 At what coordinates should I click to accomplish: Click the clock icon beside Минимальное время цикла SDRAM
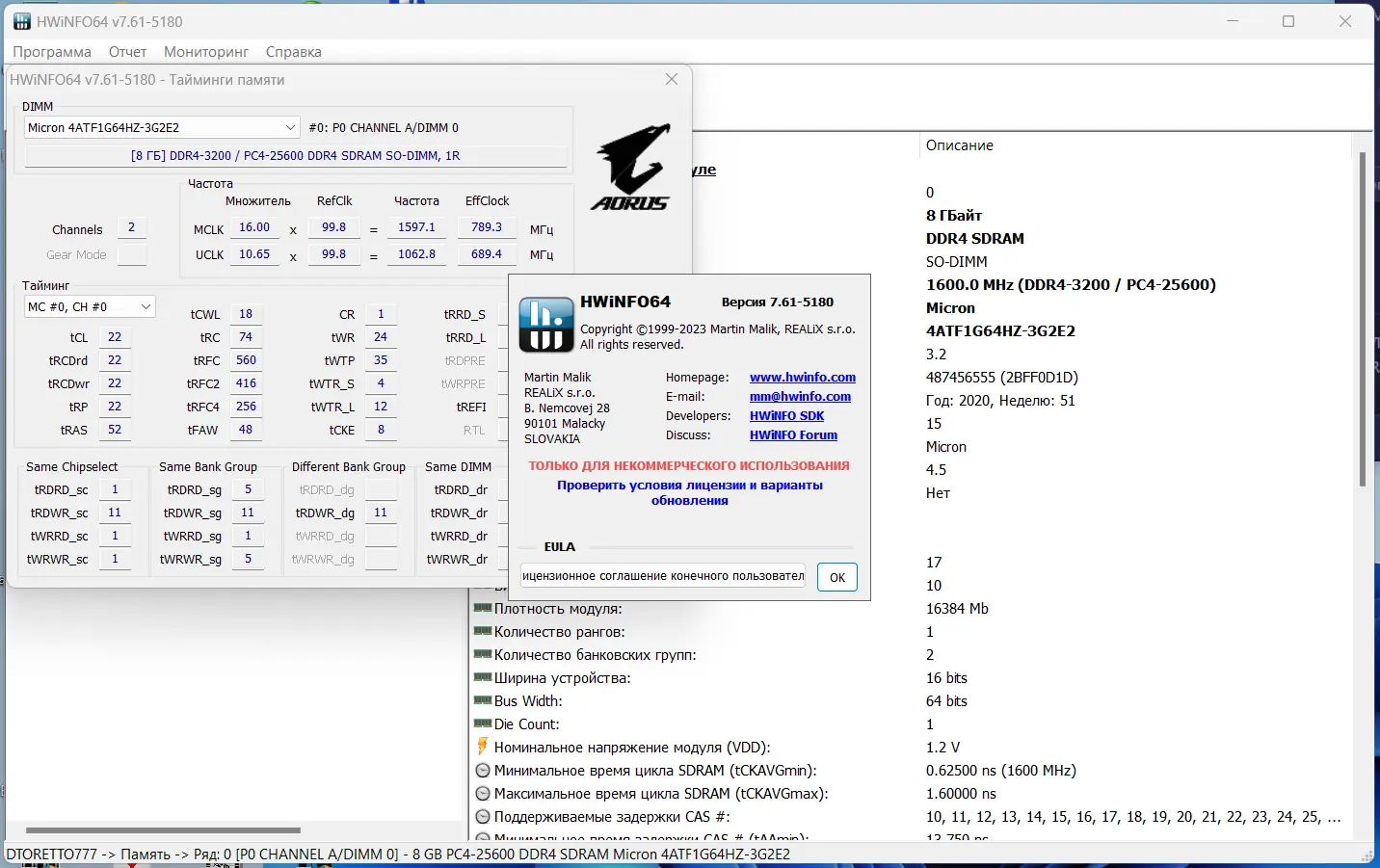pos(483,770)
